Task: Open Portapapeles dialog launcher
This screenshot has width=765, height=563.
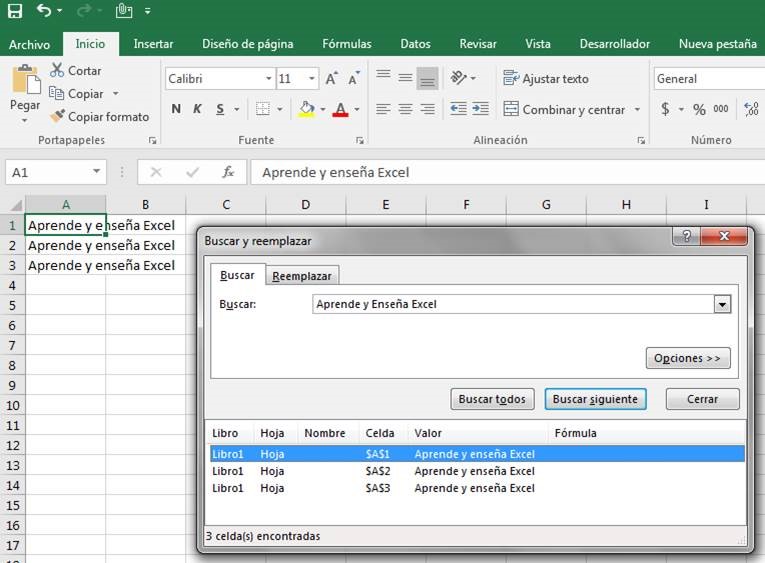Action: 153,141
